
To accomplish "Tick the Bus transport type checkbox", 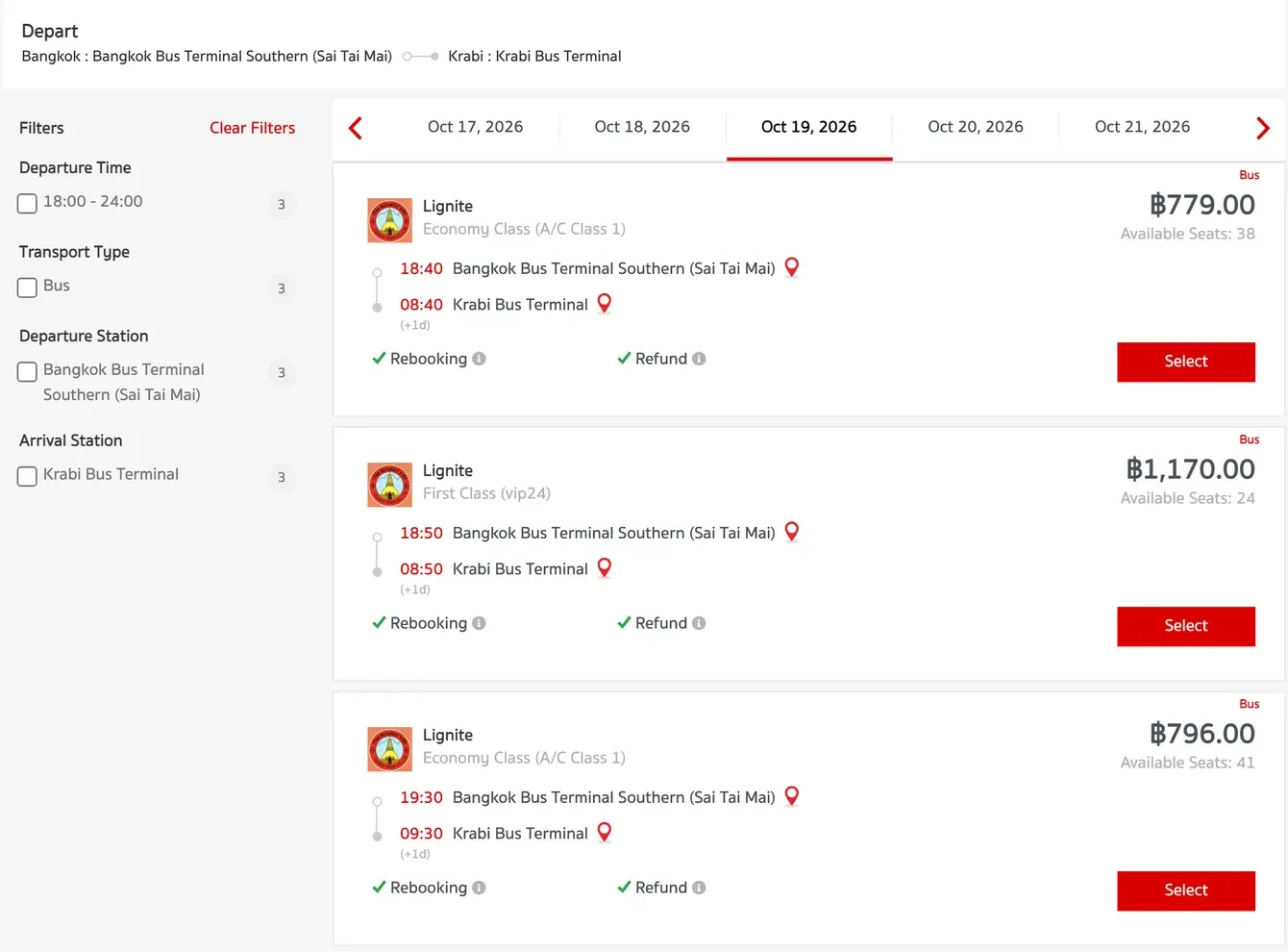I will click(27, 287).
